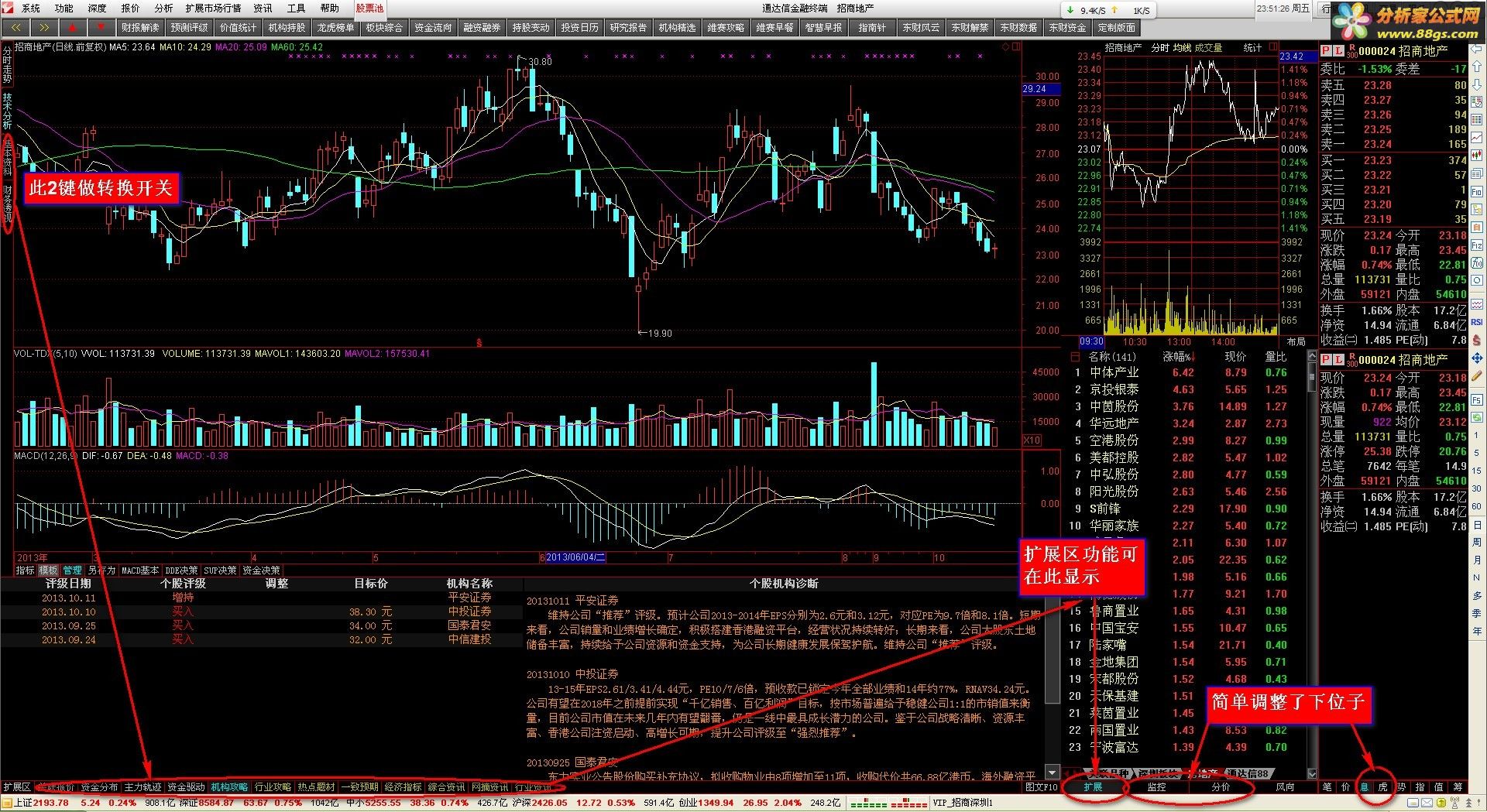Click the 资金流向 toolbar button

(433, 27)
